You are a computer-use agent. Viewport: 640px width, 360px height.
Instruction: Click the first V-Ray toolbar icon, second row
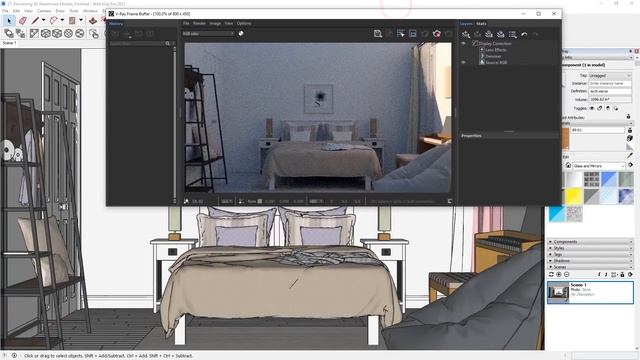point(9,33)
